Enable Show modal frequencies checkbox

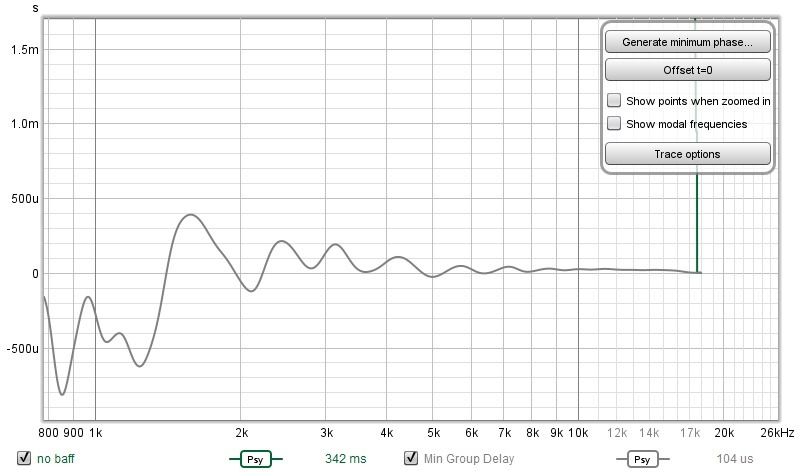(614, 123)
